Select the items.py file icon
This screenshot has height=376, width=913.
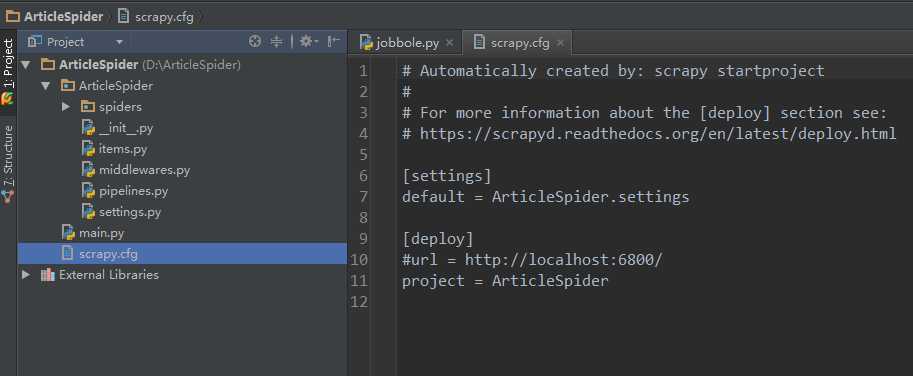point(88,149)
